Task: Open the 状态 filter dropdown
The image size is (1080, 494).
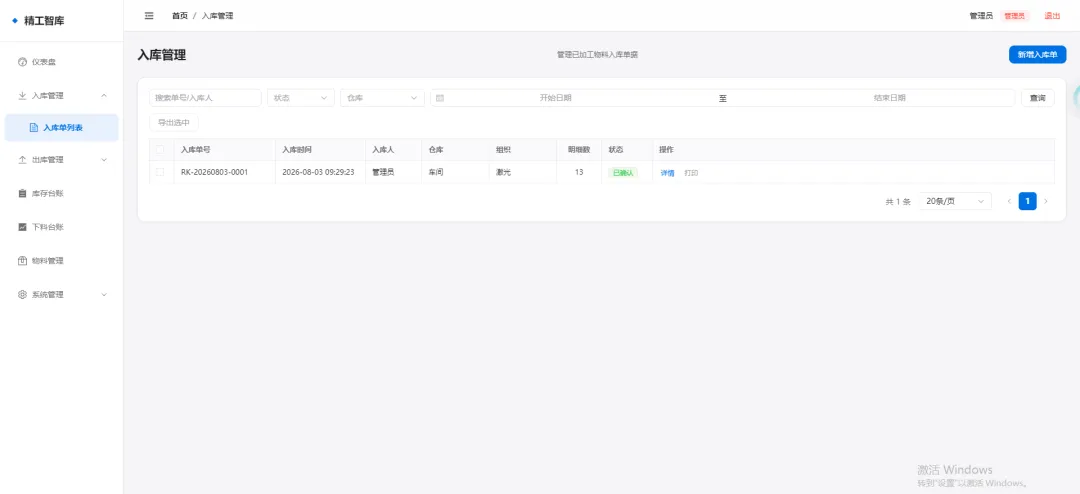Action: click(x=301, y=98)
